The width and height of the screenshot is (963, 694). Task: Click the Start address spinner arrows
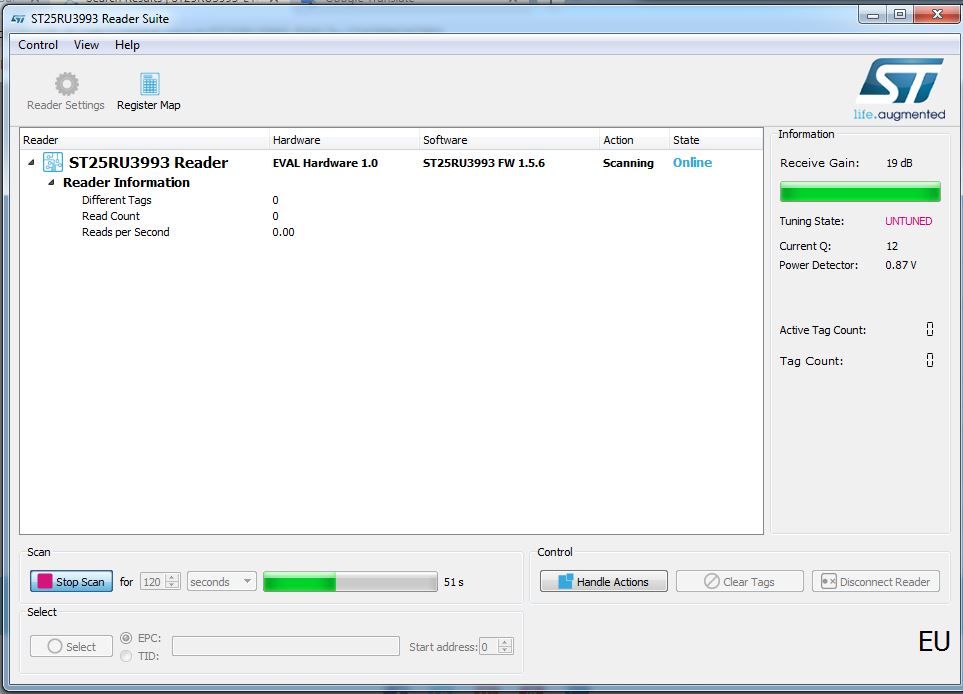coord(505,647)
